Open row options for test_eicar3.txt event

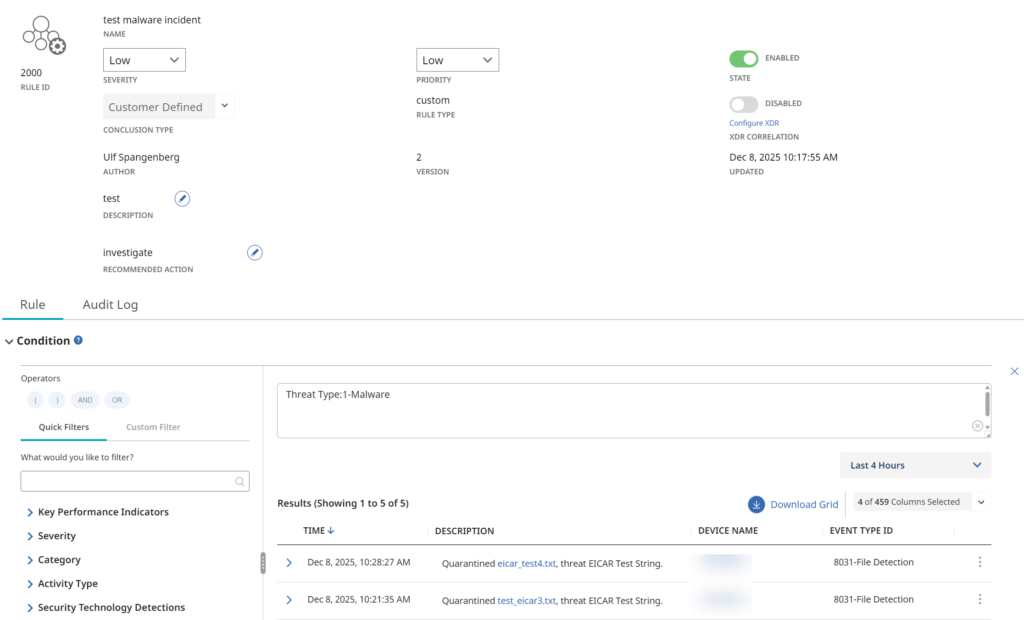[x=979, y=600]
